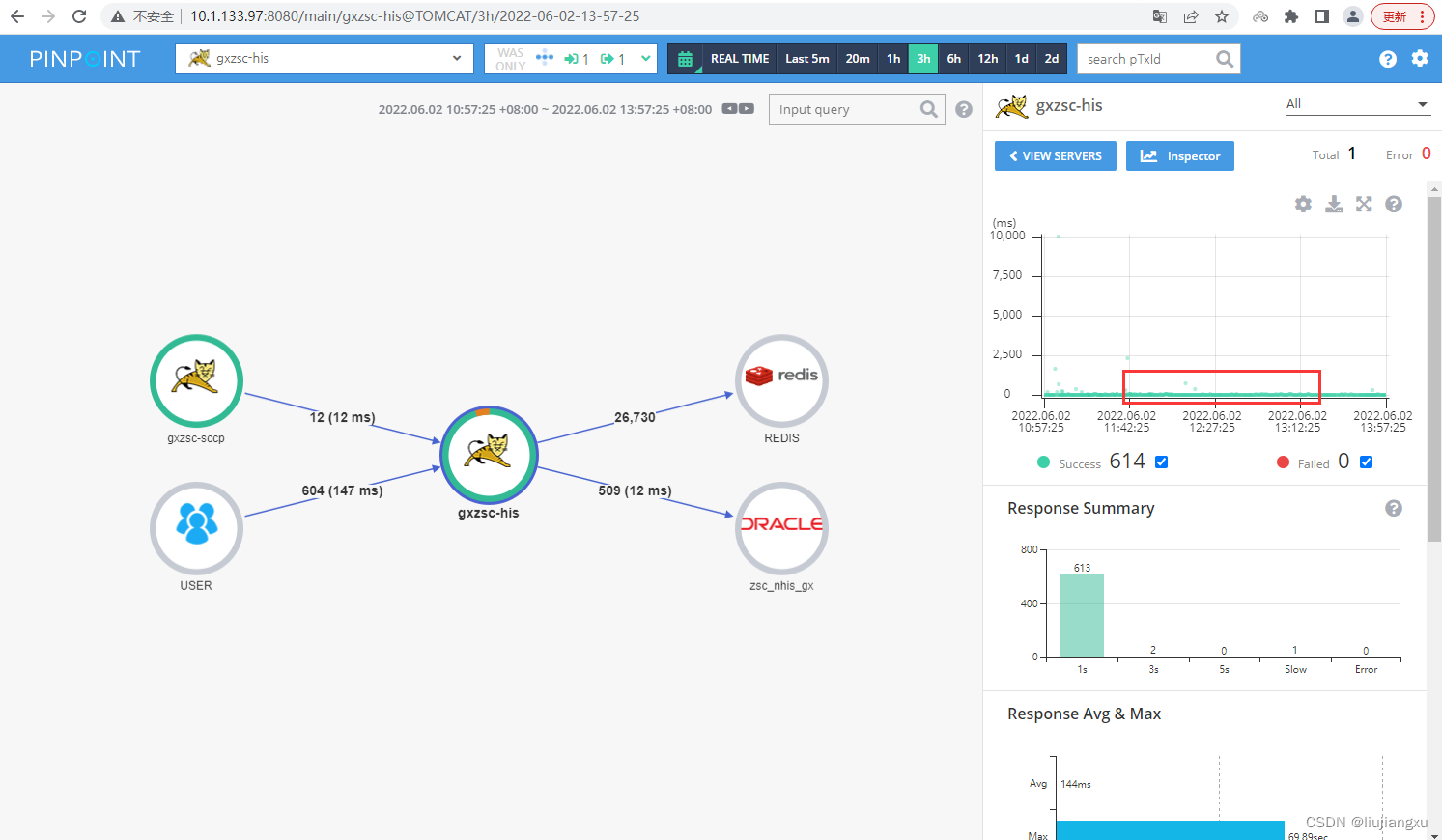Open Response Summary help icon
Image resolution: width=1442 pixels, height=840 pixels.
[1394, 508]
